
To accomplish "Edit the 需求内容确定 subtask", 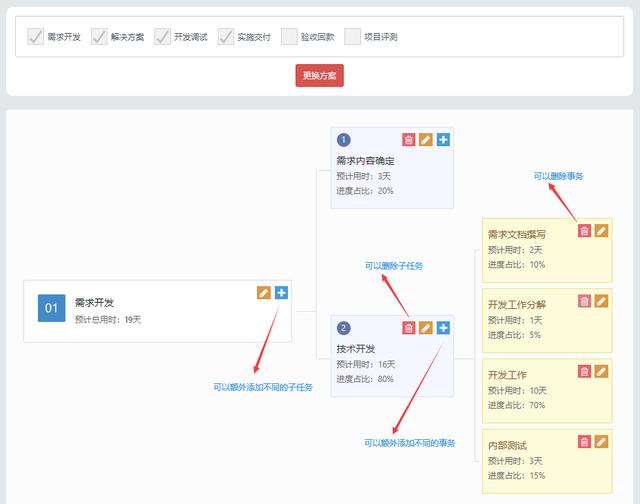I will [426, 140].
